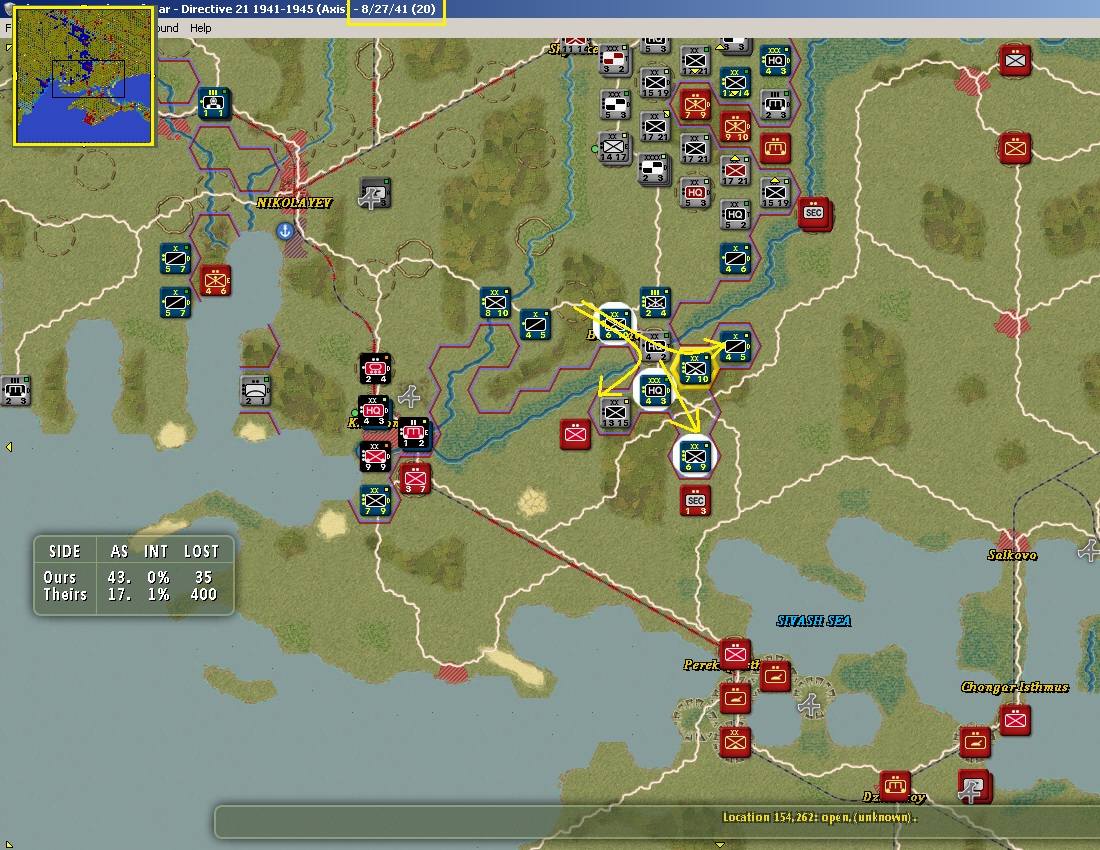The image size is (1100, 850).
Task: Click the red artillery counter without strength numbers
Action: [x=775, y=149]
